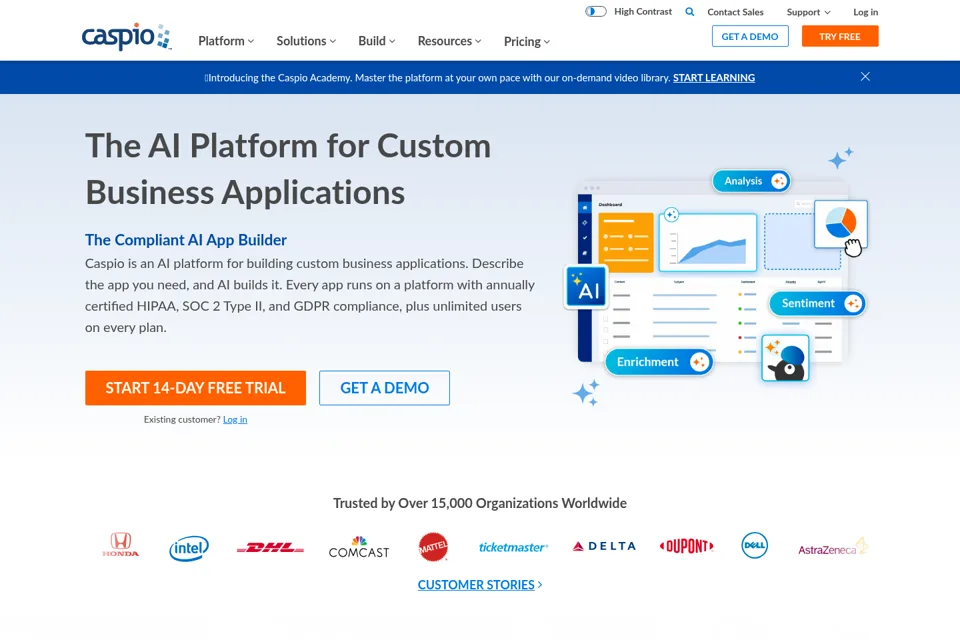Viewport: 960px width, 640px height.
Task: Click the Ticketmaster logo
Action: pyautogui.click(x=513, y=547)
